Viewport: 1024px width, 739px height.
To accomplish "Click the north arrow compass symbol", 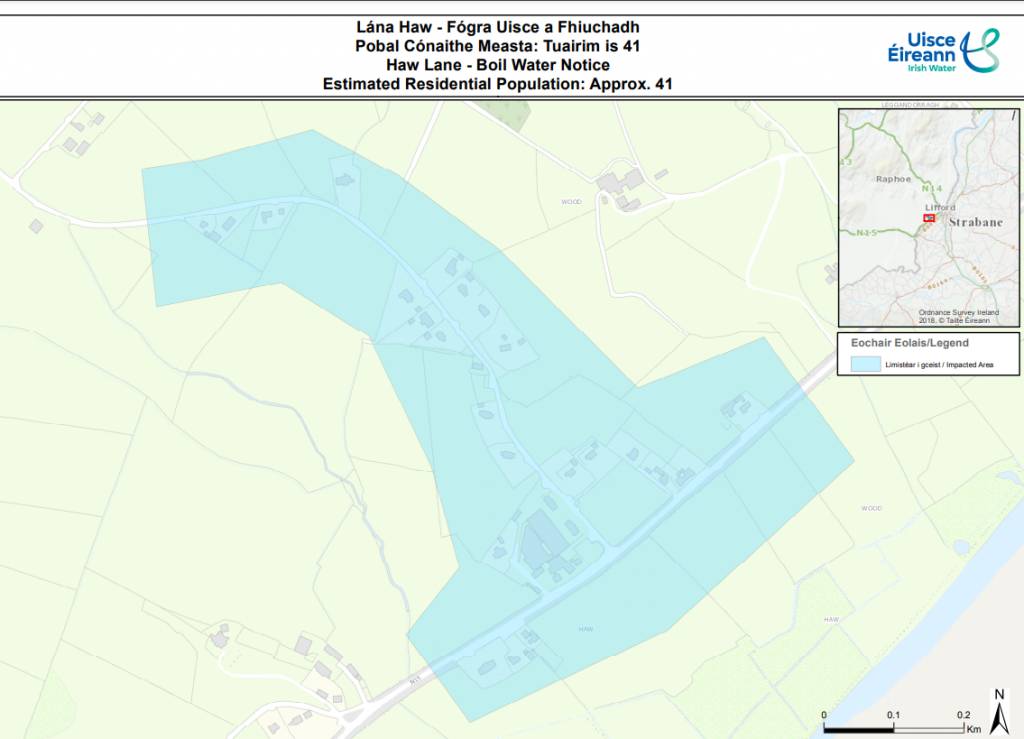I will click(998, 710).
